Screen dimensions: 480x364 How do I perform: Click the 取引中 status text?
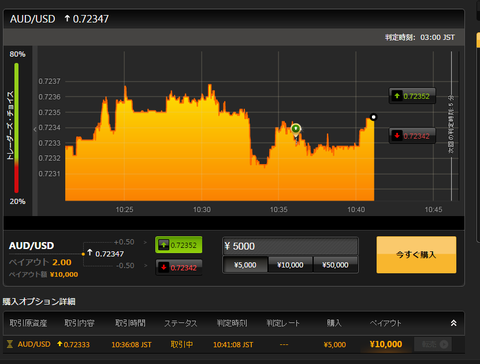pyautogui.click(x=182, y=344)
